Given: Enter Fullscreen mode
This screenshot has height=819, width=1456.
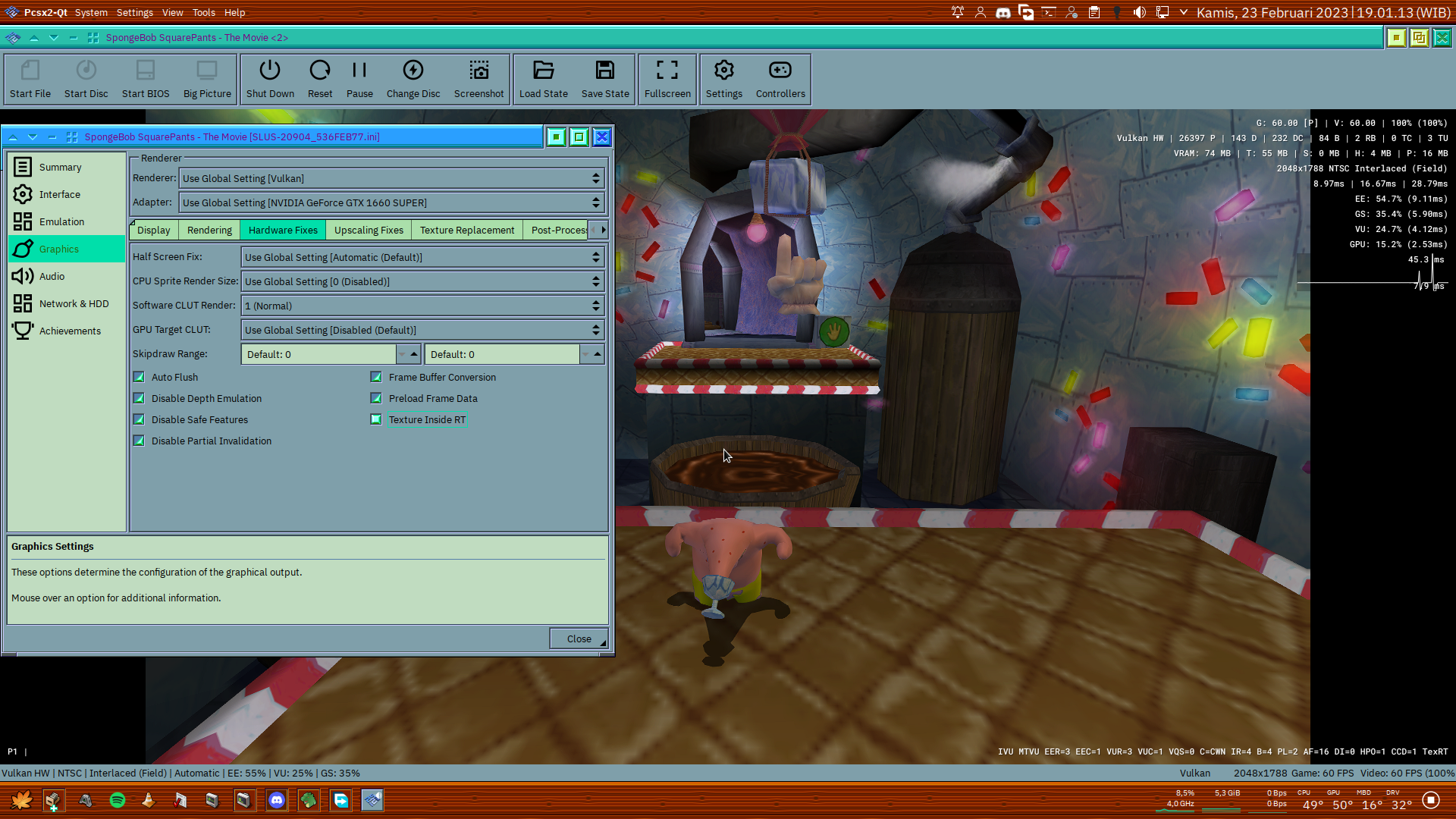Looking at the screenshot, I should 667,79.
